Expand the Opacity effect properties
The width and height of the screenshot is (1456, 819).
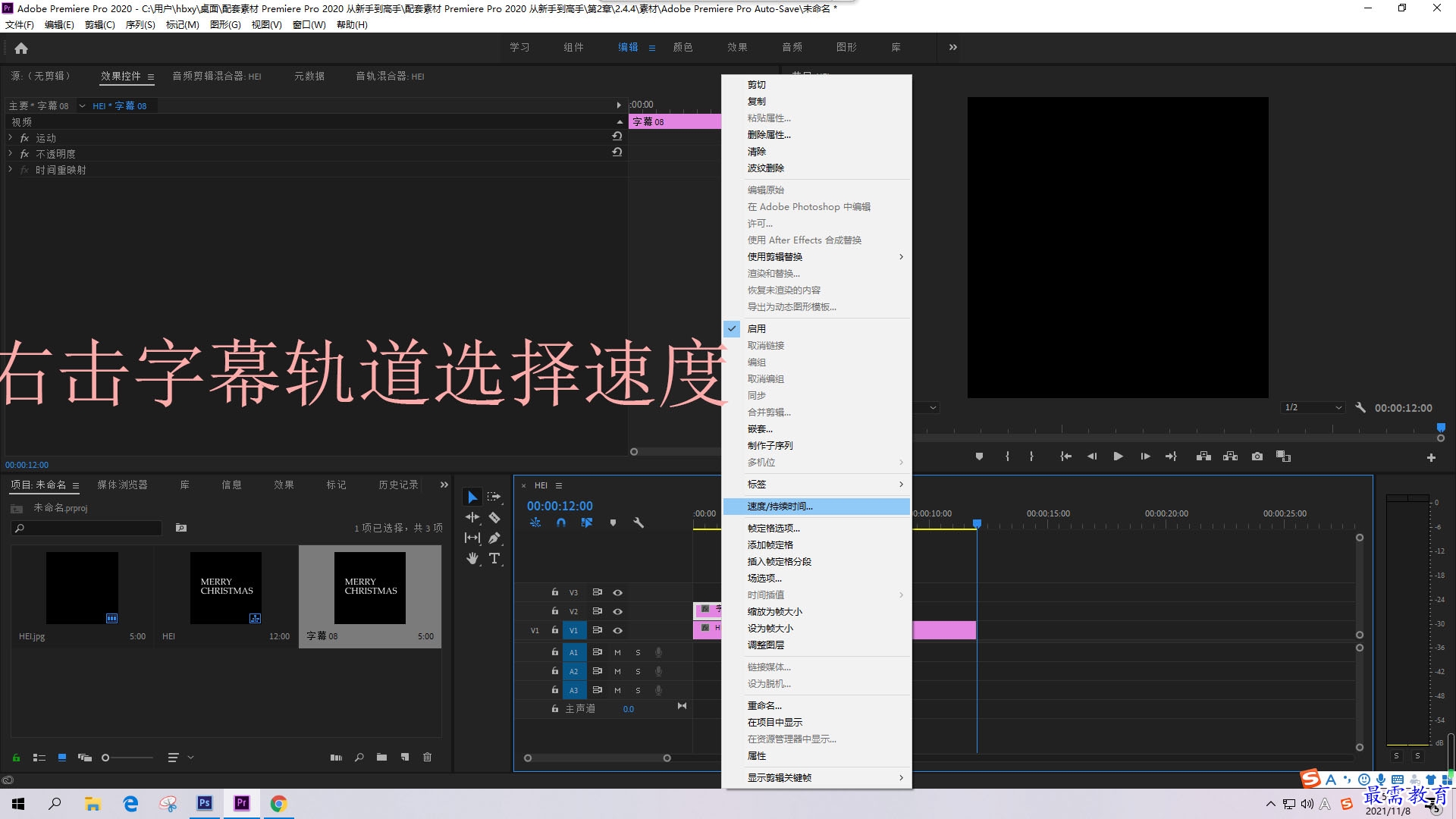10,153
